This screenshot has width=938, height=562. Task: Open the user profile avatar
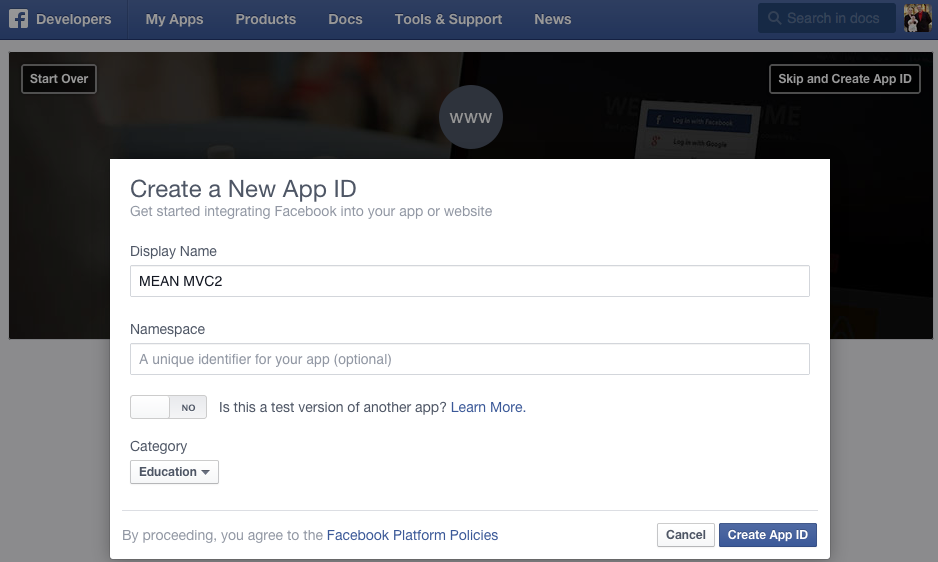pyautogui.click(x=917, y=18)
